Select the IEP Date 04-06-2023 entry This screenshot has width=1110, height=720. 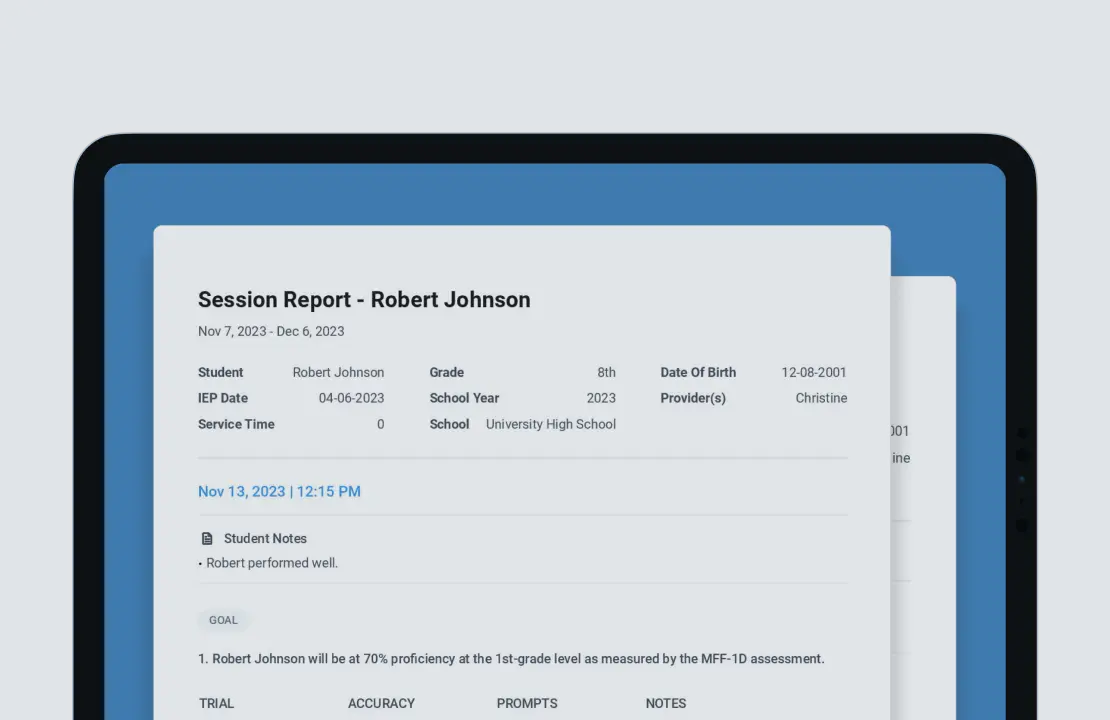tap(352, 398)
